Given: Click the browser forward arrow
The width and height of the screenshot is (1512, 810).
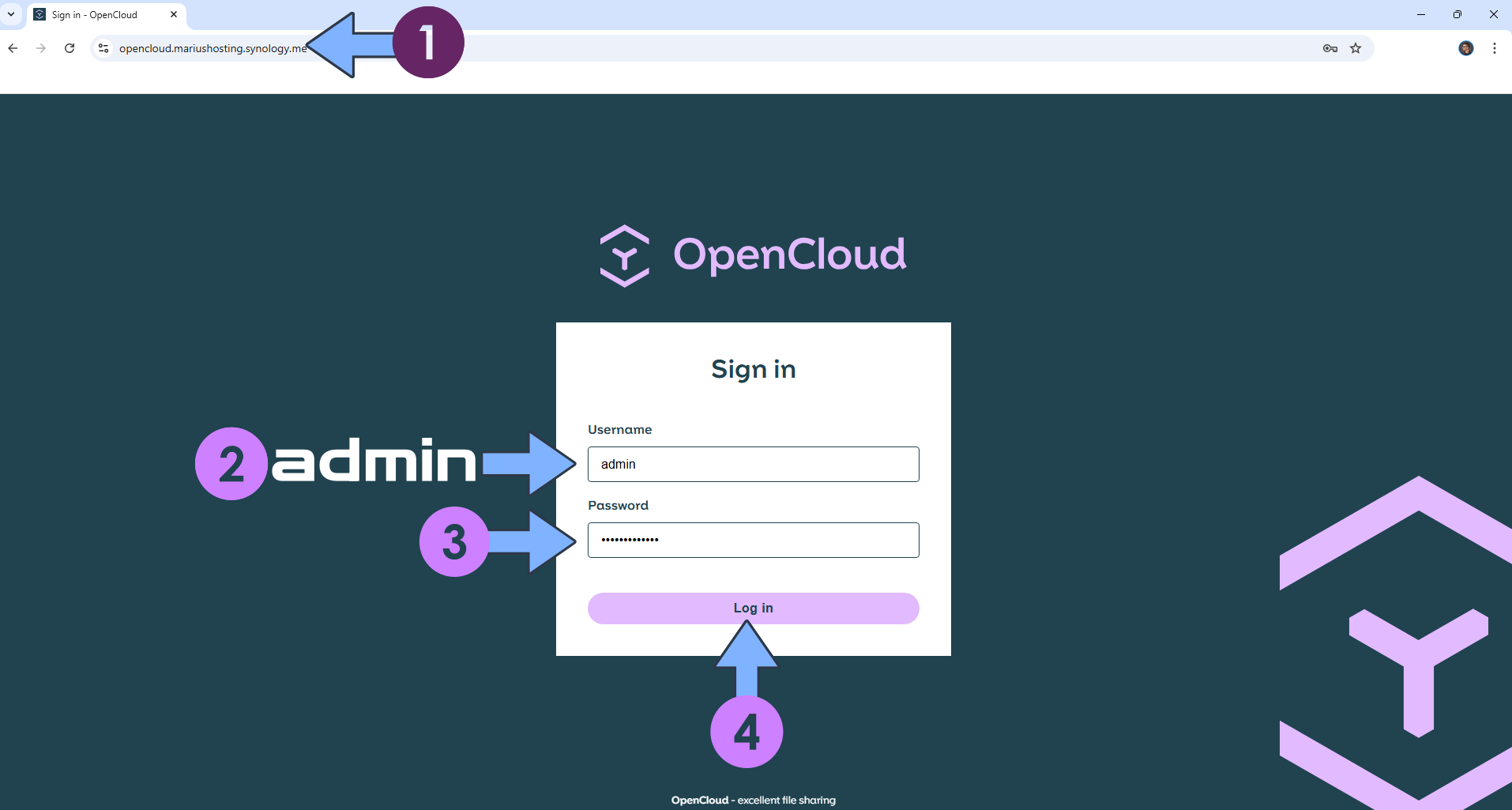Looking at the screenshot, I should coord(40,48).
